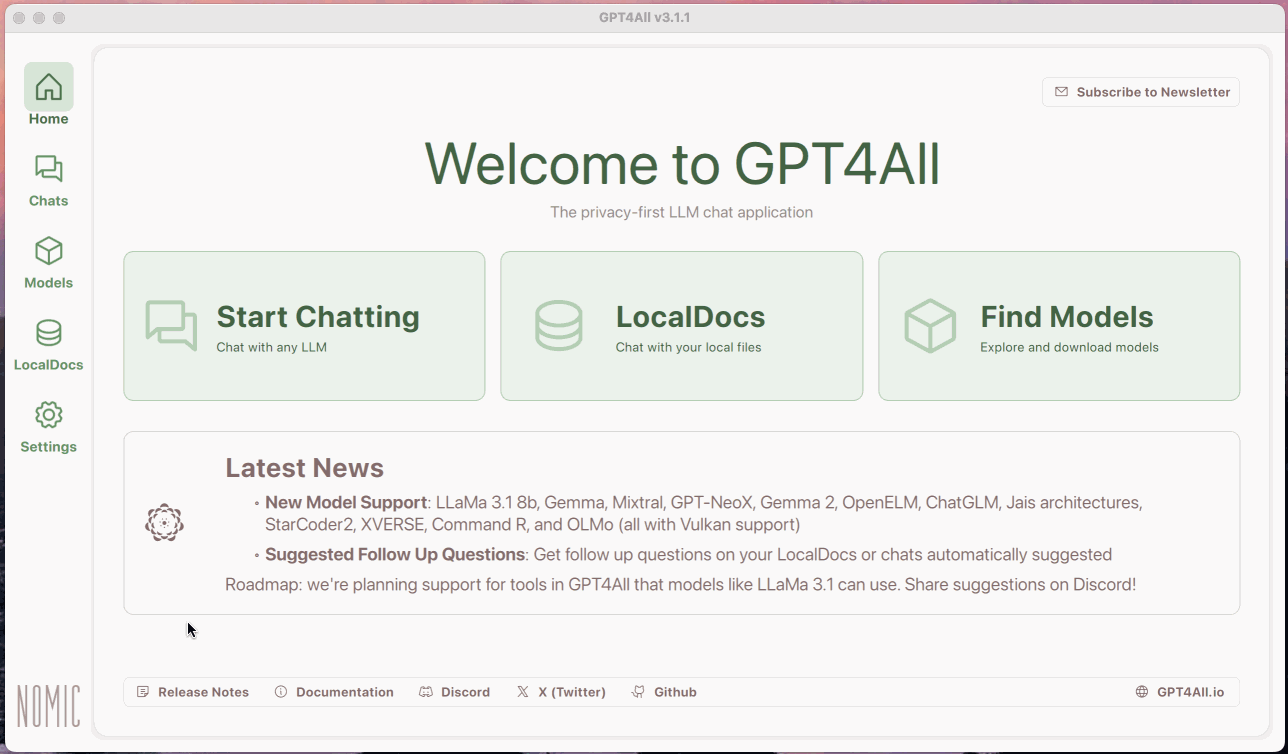Open the X (Twitter) link text
The height and width of the screenshot is (754, 1288).
coord(572,692)
